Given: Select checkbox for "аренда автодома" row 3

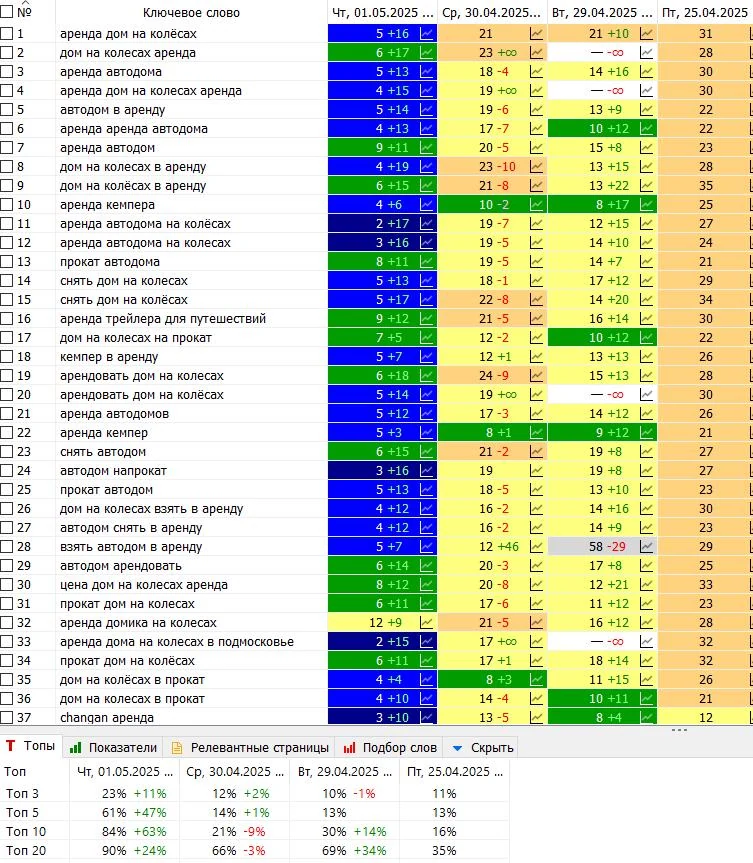Looking at the screenshot, I should (x=7, y=72).
